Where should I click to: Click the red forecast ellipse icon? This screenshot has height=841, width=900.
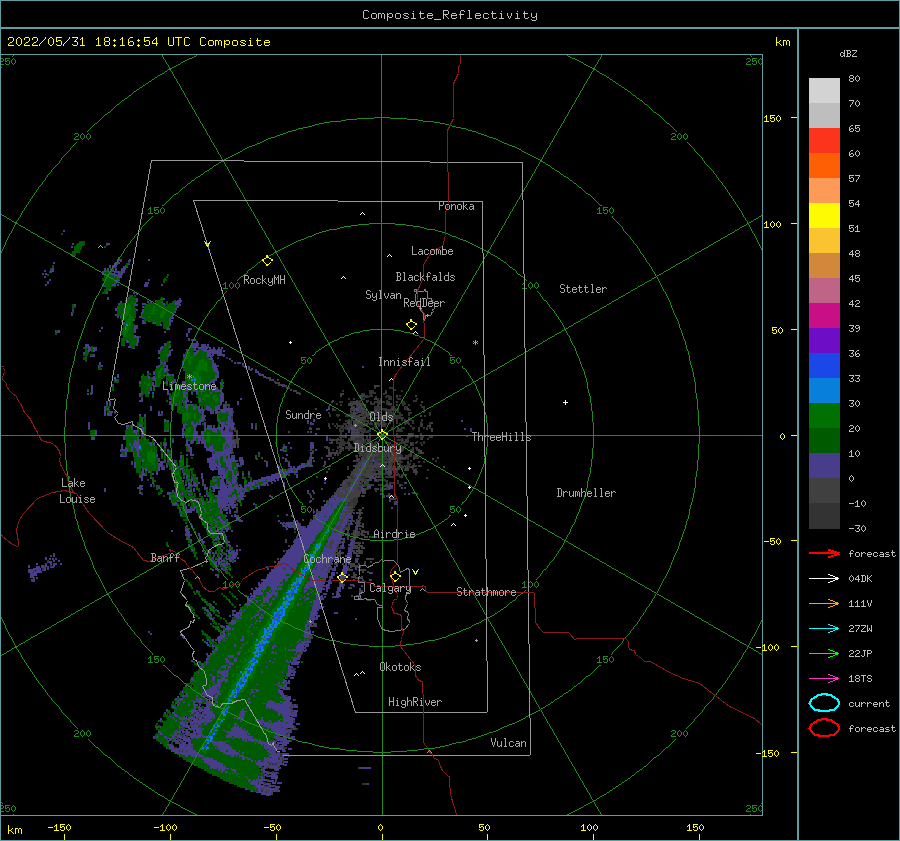point(824,728)
